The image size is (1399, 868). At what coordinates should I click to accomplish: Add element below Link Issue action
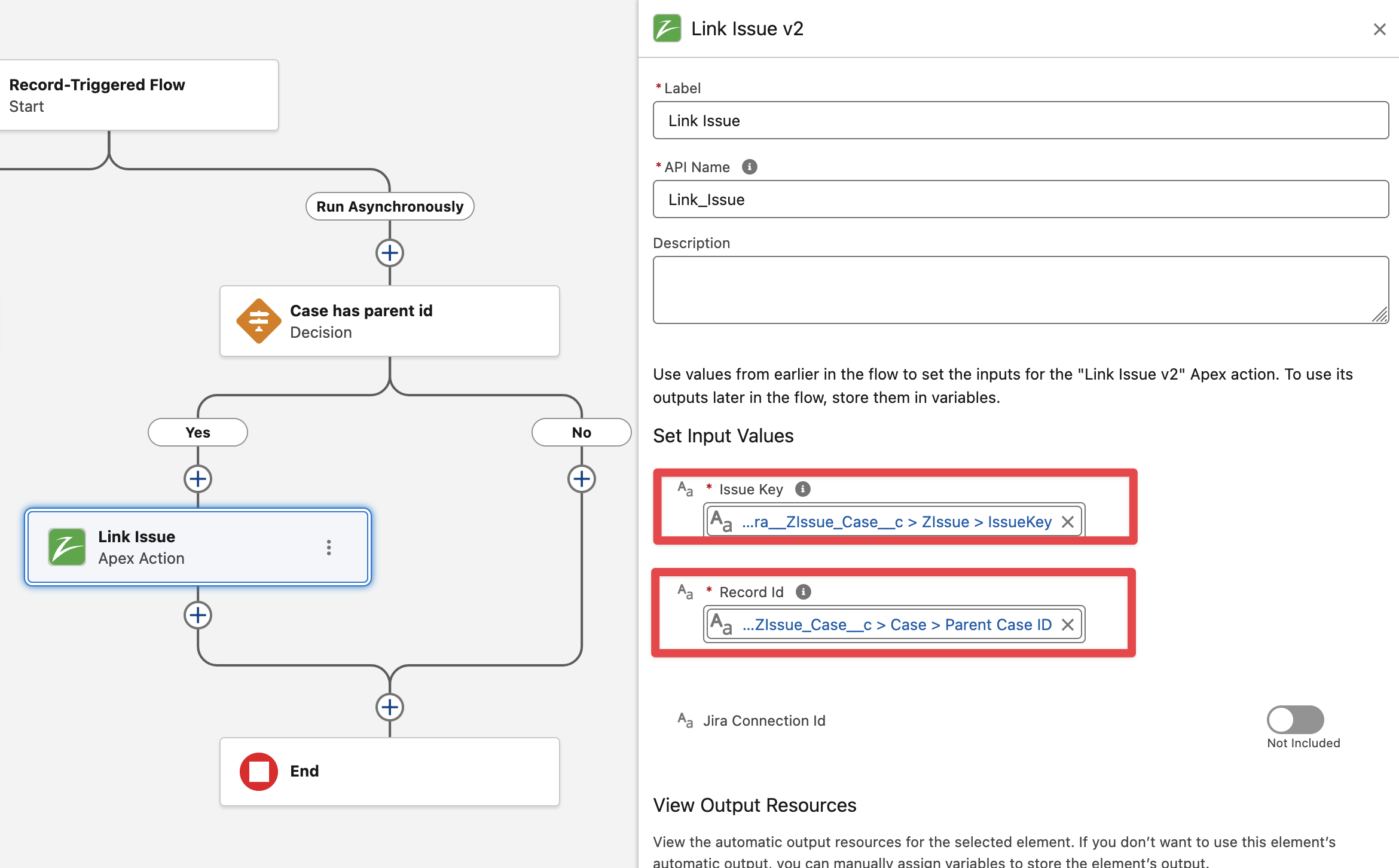198,615
